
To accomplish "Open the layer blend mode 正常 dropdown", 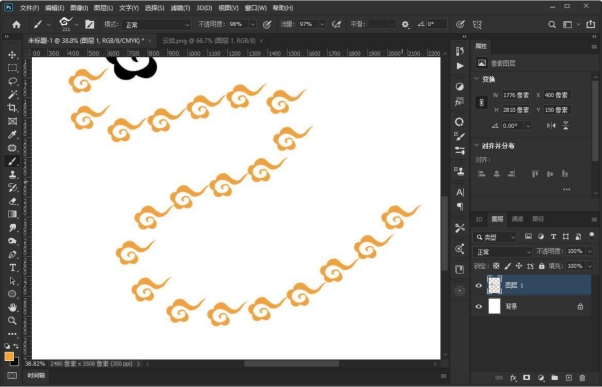I will [x=502, y=252].
